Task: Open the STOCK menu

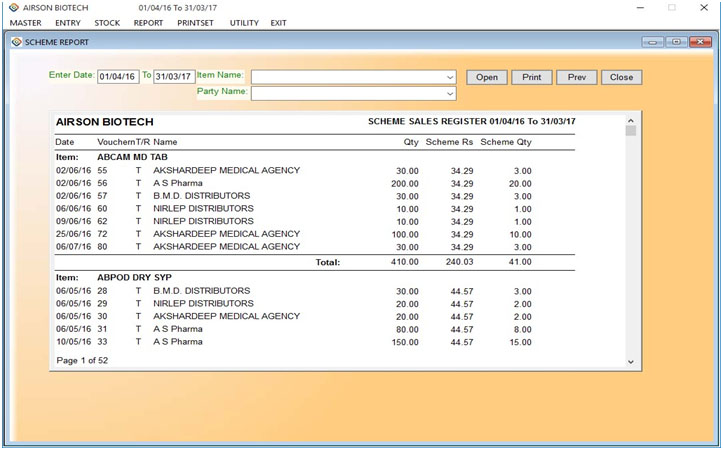Action: coord(107,22)
